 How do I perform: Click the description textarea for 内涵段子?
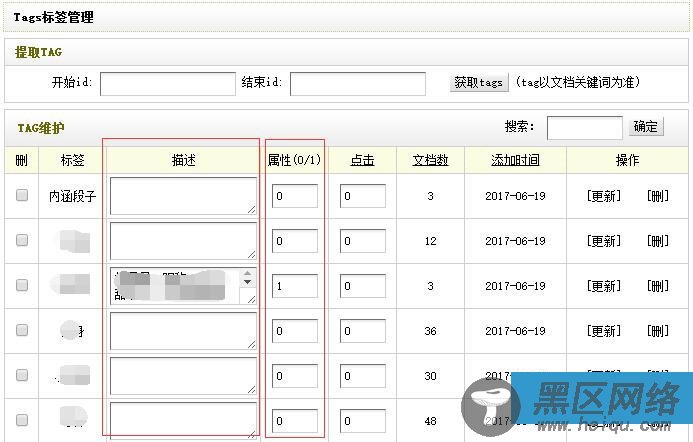pyautogui.click(x=183, y=196)
